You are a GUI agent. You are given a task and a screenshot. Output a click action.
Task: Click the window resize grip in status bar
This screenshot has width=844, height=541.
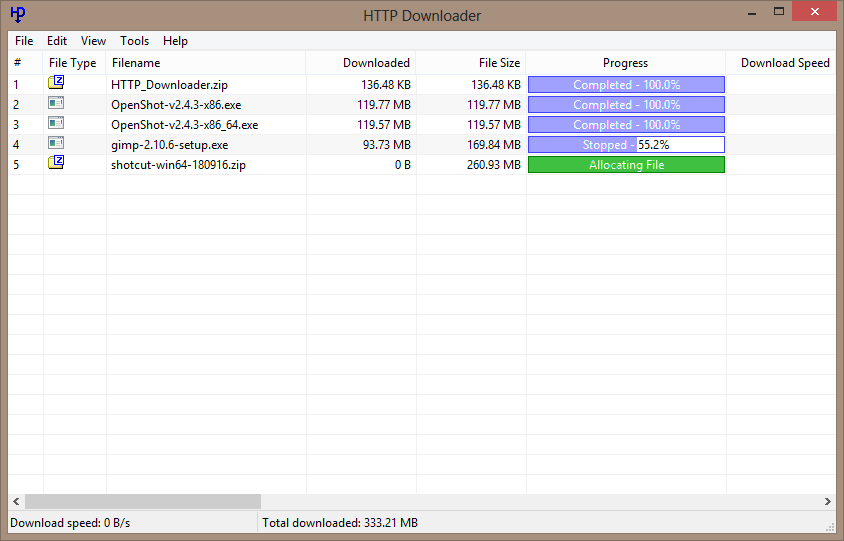pyautogui.click(x=829, y=526)
